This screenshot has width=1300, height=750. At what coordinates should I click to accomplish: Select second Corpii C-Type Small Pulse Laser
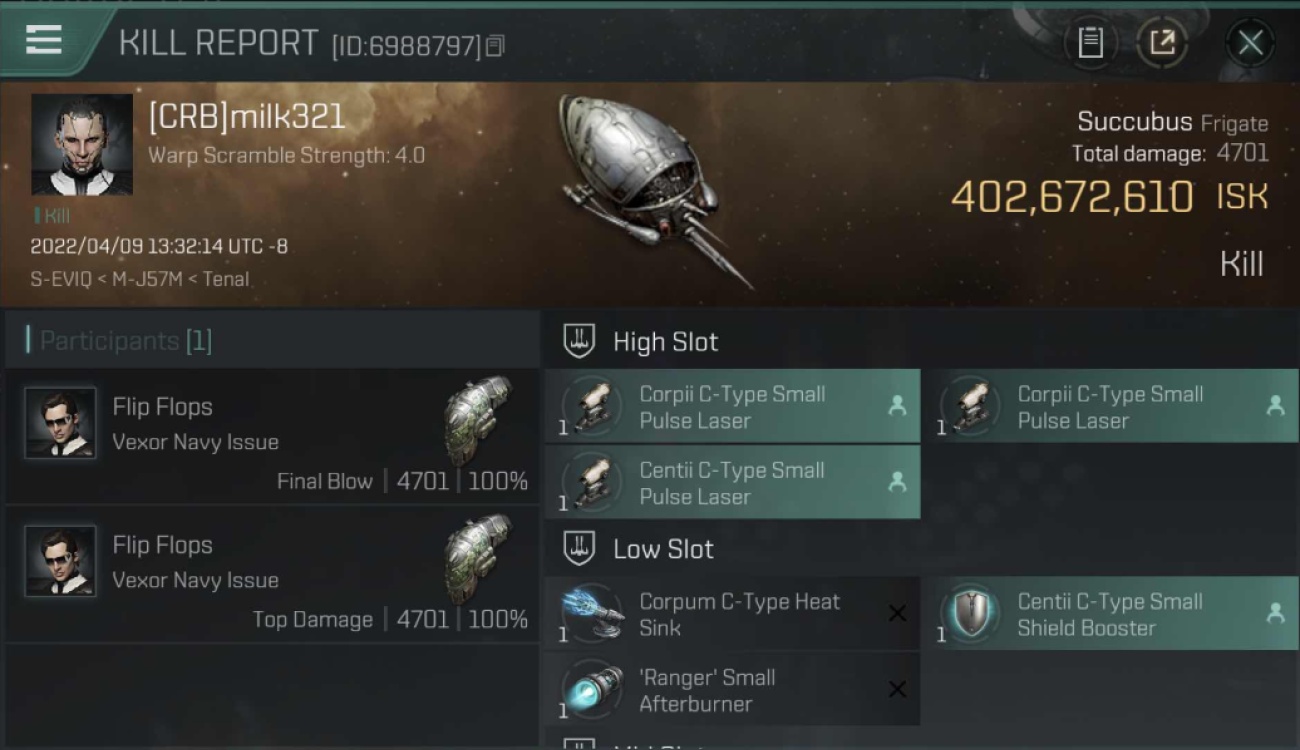pyautogui.click(x=1110, y=407)
